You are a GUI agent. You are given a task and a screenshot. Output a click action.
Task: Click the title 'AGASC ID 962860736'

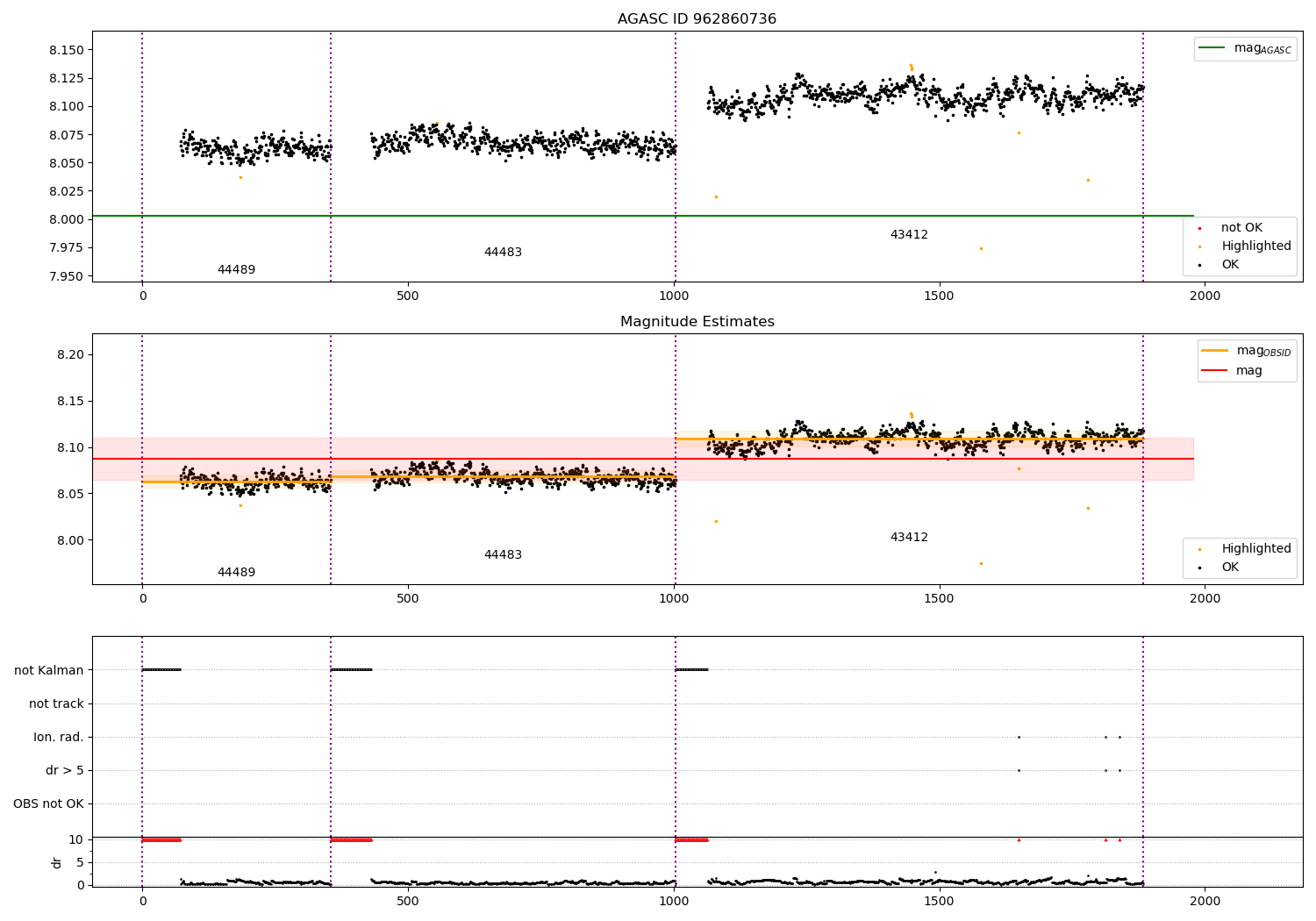pos(697,19)
